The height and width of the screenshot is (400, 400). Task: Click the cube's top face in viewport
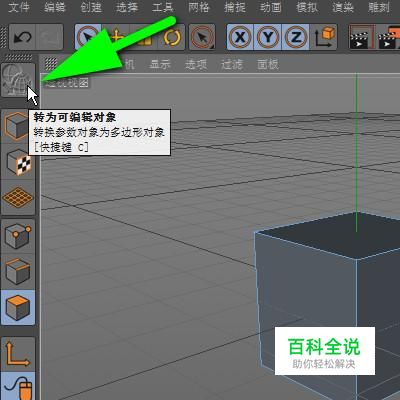pyautogui.click(x=337, y=235)
